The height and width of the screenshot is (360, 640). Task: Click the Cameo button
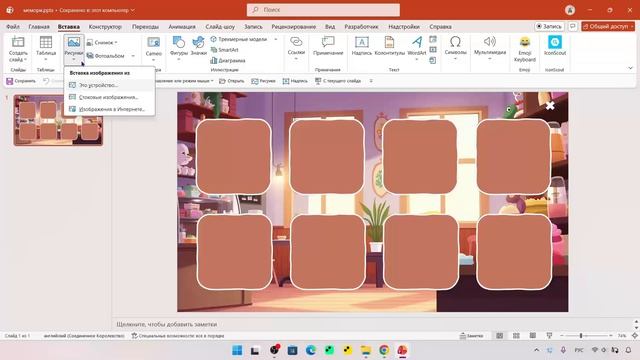pos(153,49)
